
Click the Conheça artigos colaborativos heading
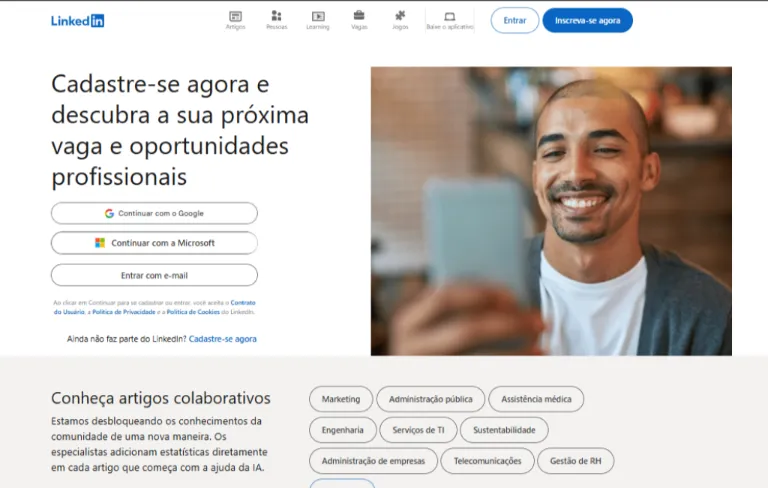(x=161, y=398)
